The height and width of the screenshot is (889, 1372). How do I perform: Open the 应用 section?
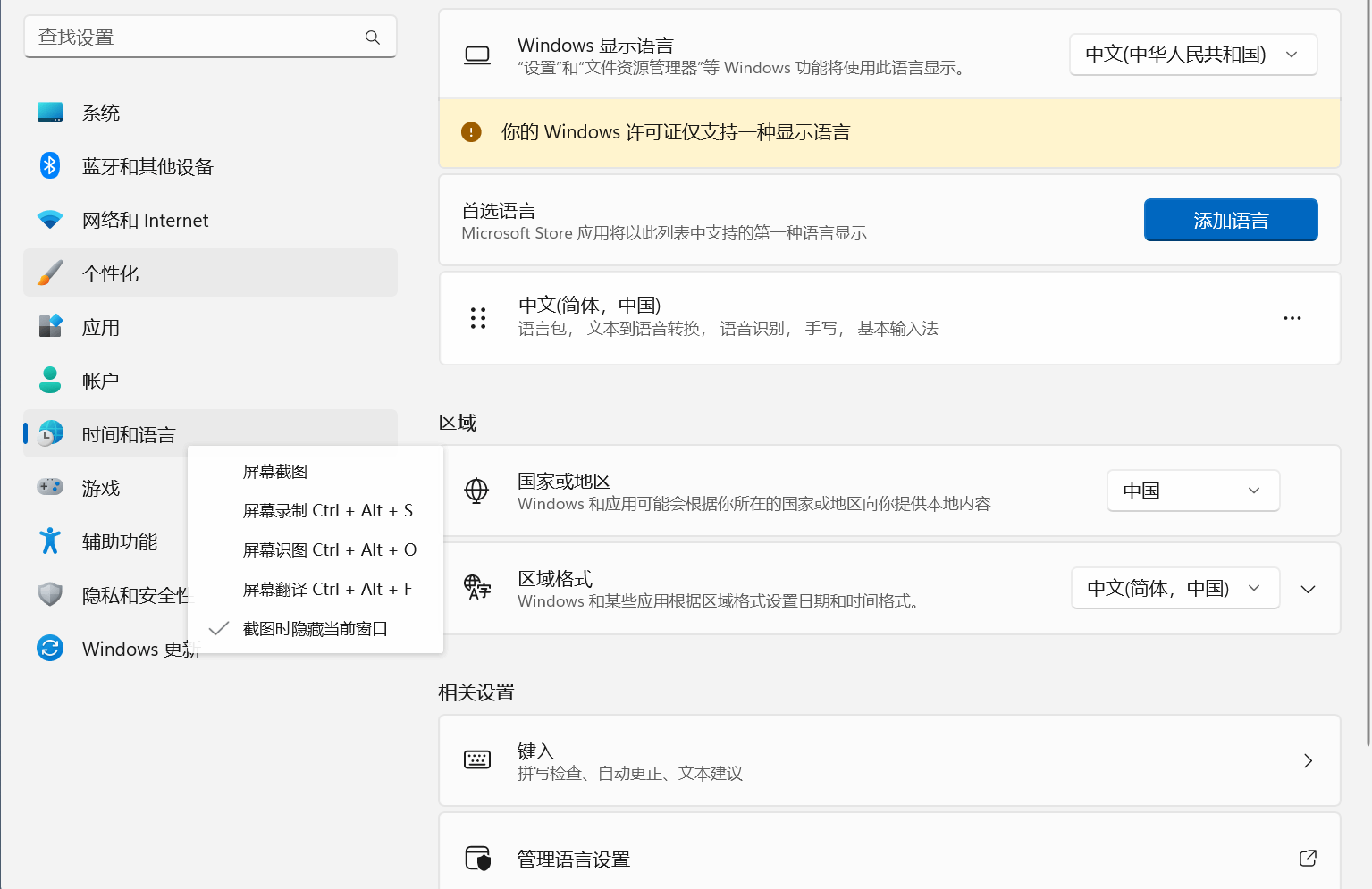[101, 326]
